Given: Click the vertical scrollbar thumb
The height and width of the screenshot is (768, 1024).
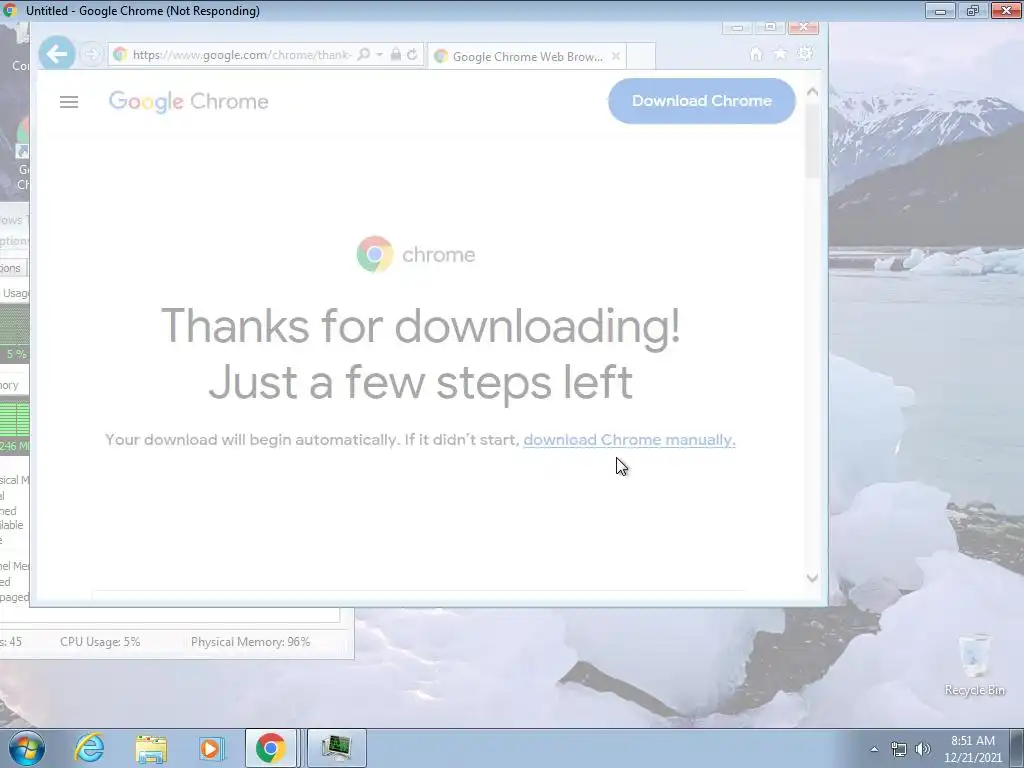Looking at the screenshot, I should [812, 140].
